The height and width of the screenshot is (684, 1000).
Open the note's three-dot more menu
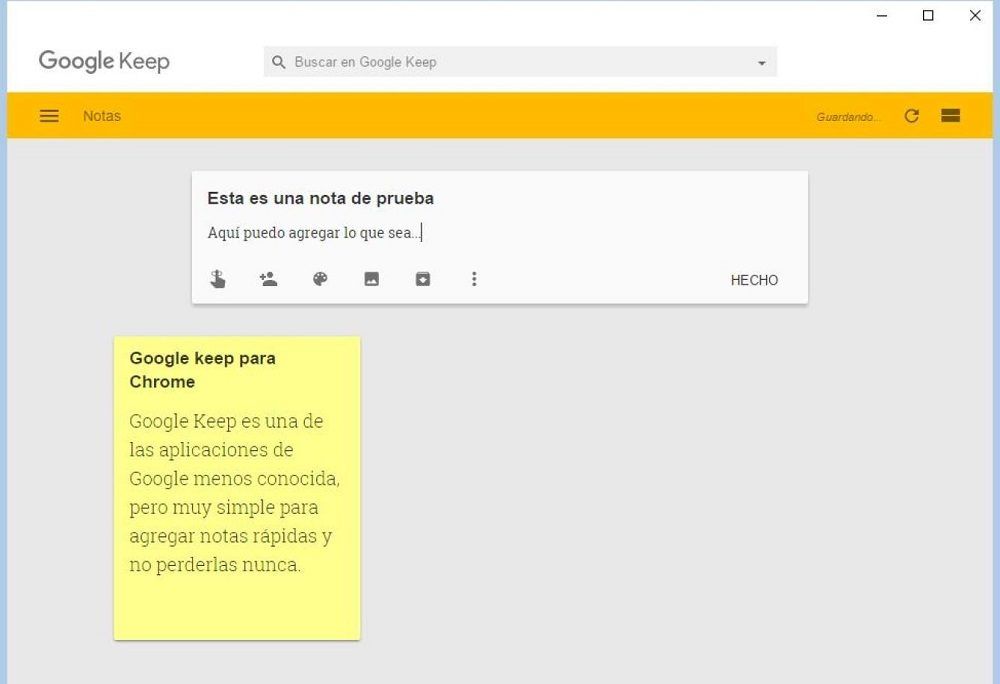pos(474,279)
